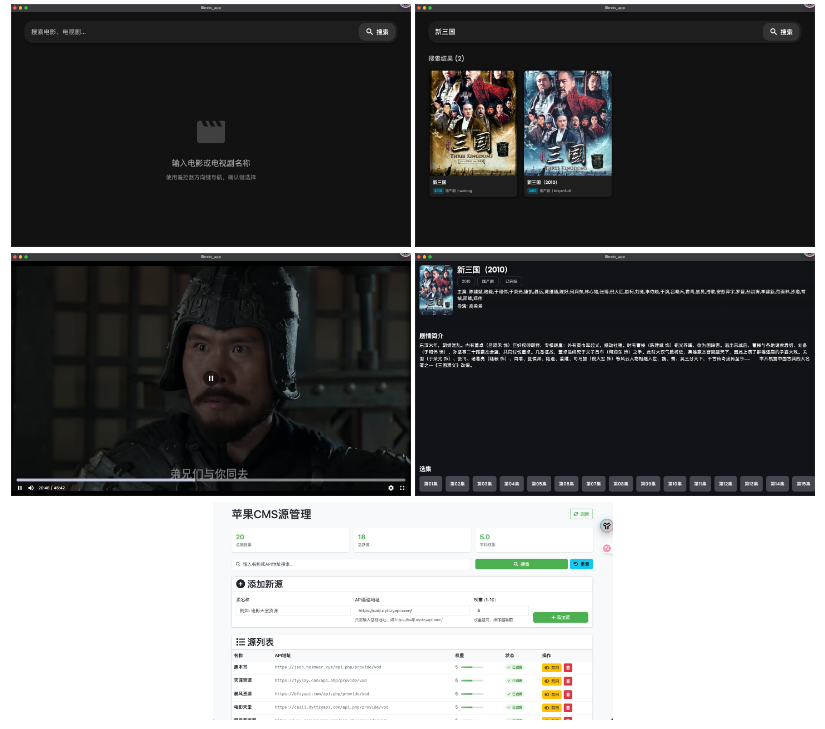This screenshot has height=729, width=825.
Task: Click the 新三国 (2010) poster on the detail page
Action: tap(436, 290)
